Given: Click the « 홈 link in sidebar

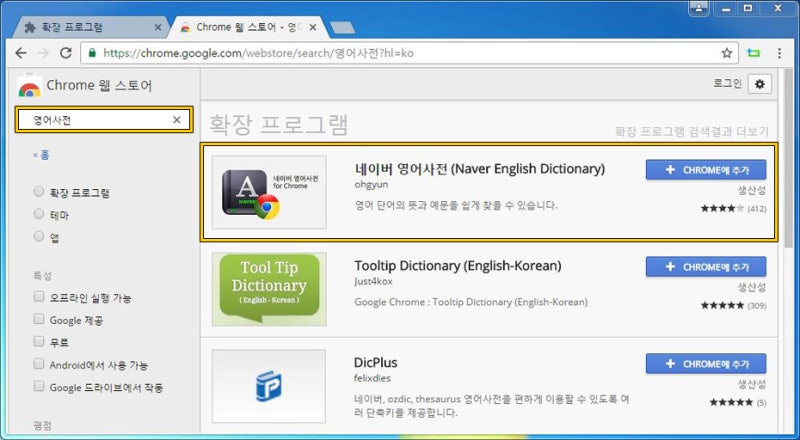Looking at the screenshot, I should (x=41, y=155).
